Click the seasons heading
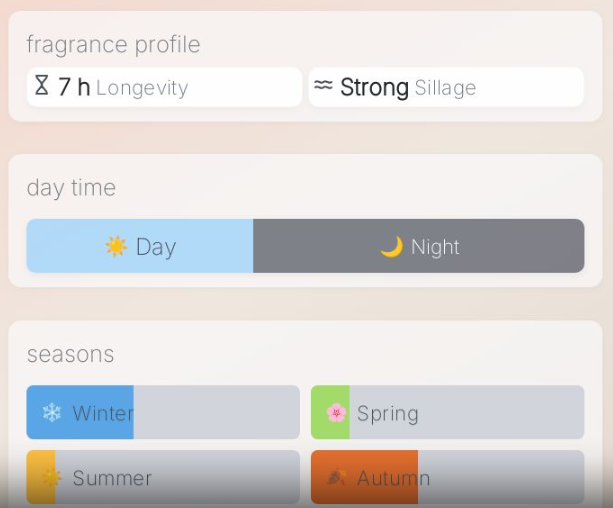The width and height of the screenshot is (613, 508). coord(70,354)
